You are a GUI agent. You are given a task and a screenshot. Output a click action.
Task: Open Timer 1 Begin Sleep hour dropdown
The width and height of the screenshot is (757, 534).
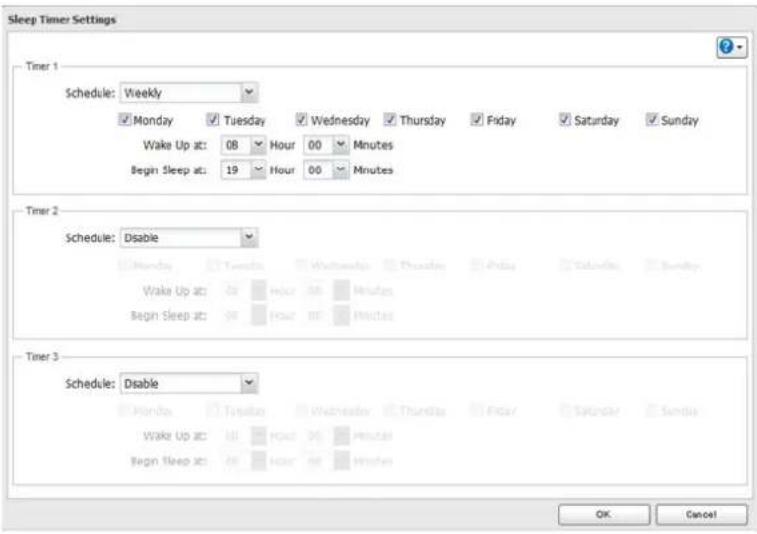pyautogui.click(x=243, y=170)
